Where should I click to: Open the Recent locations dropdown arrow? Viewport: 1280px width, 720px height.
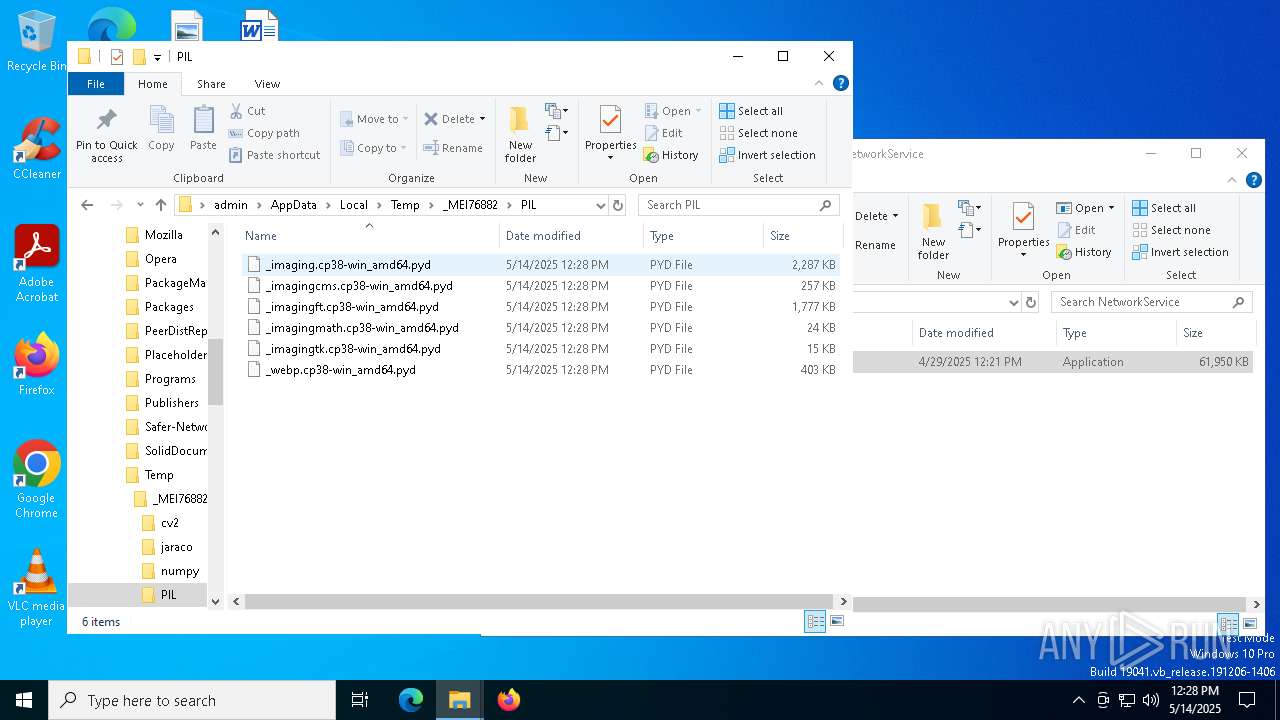140,205
